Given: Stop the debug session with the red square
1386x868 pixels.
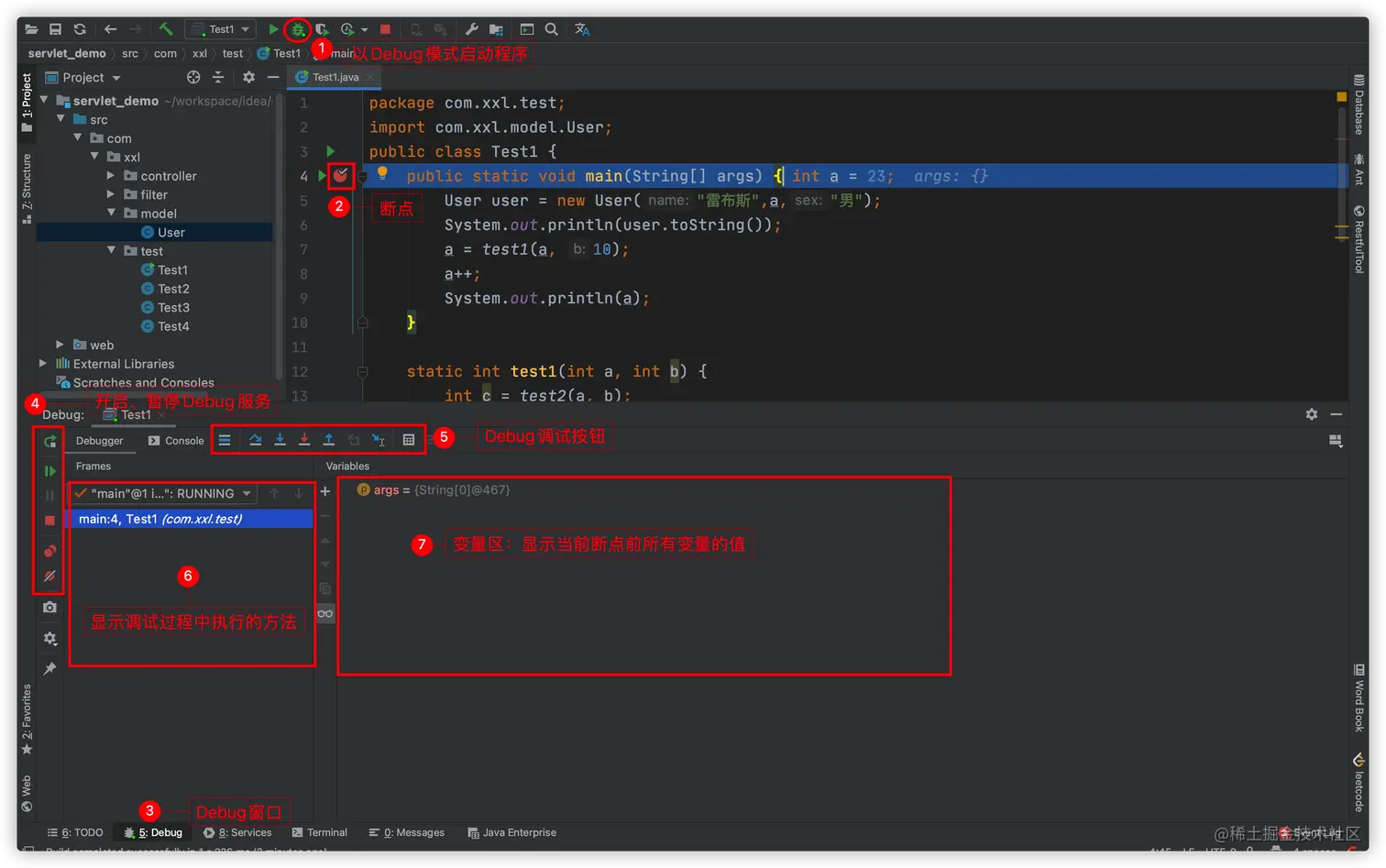Looking at the screenshot, I should [x=49, y=521].
